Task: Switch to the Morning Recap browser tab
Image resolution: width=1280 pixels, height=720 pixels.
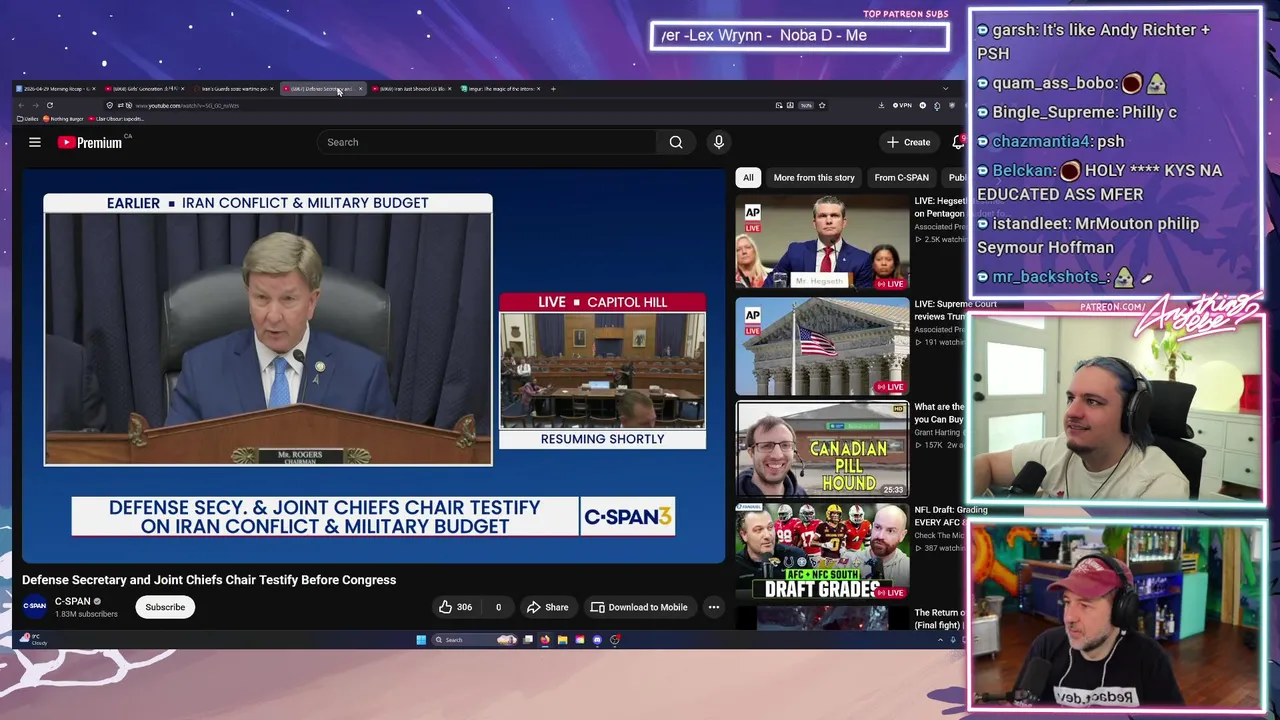Action: 56,89
